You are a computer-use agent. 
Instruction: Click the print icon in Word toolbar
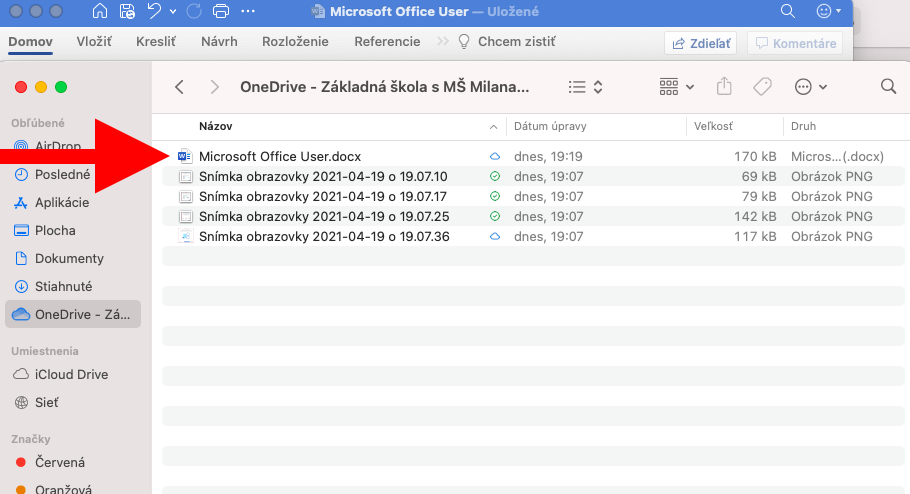point(221,12)
